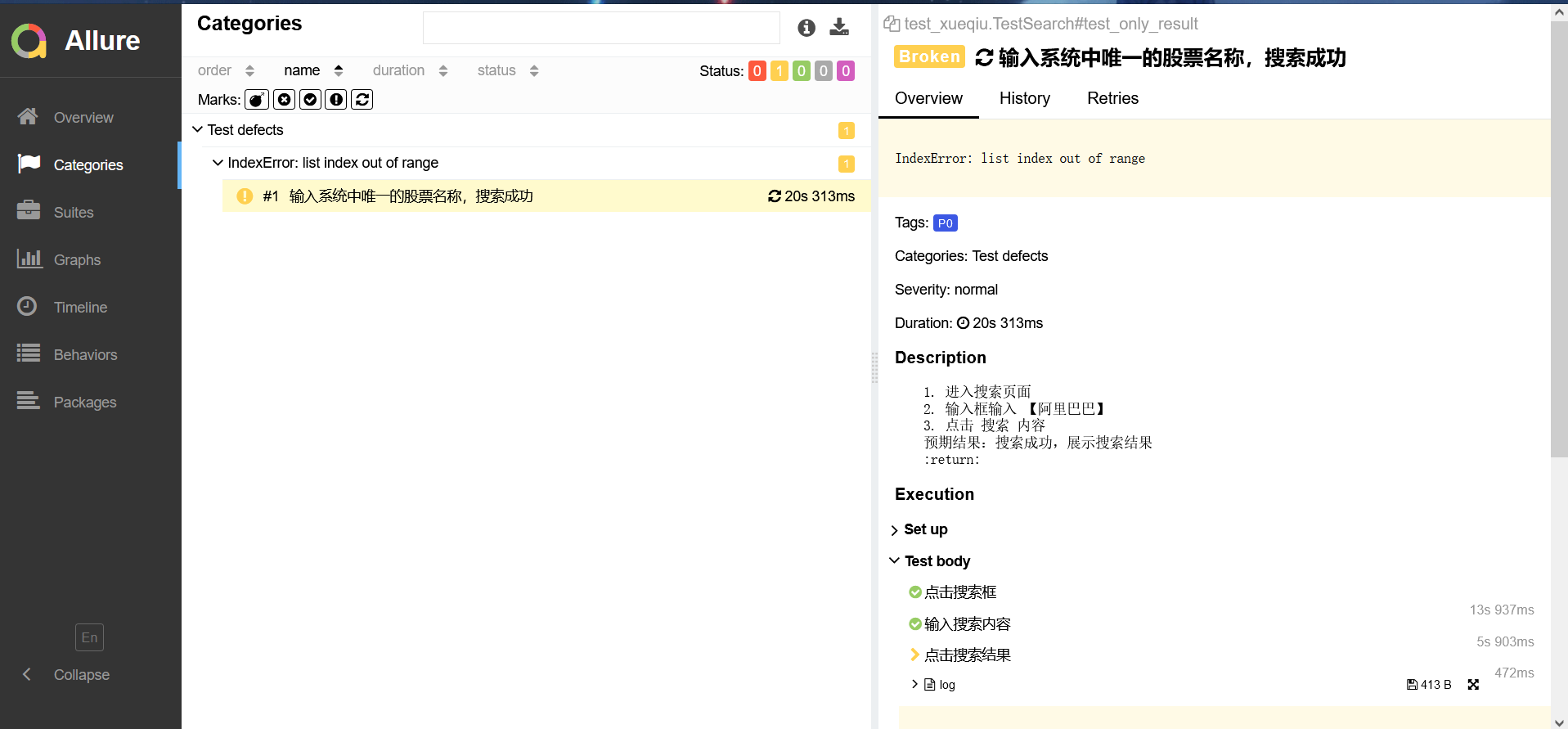Toggle the new-passed check mark filter
The height and width of the screenshot is (729, 1568).
pyautogui.click(x=310, y=100)
